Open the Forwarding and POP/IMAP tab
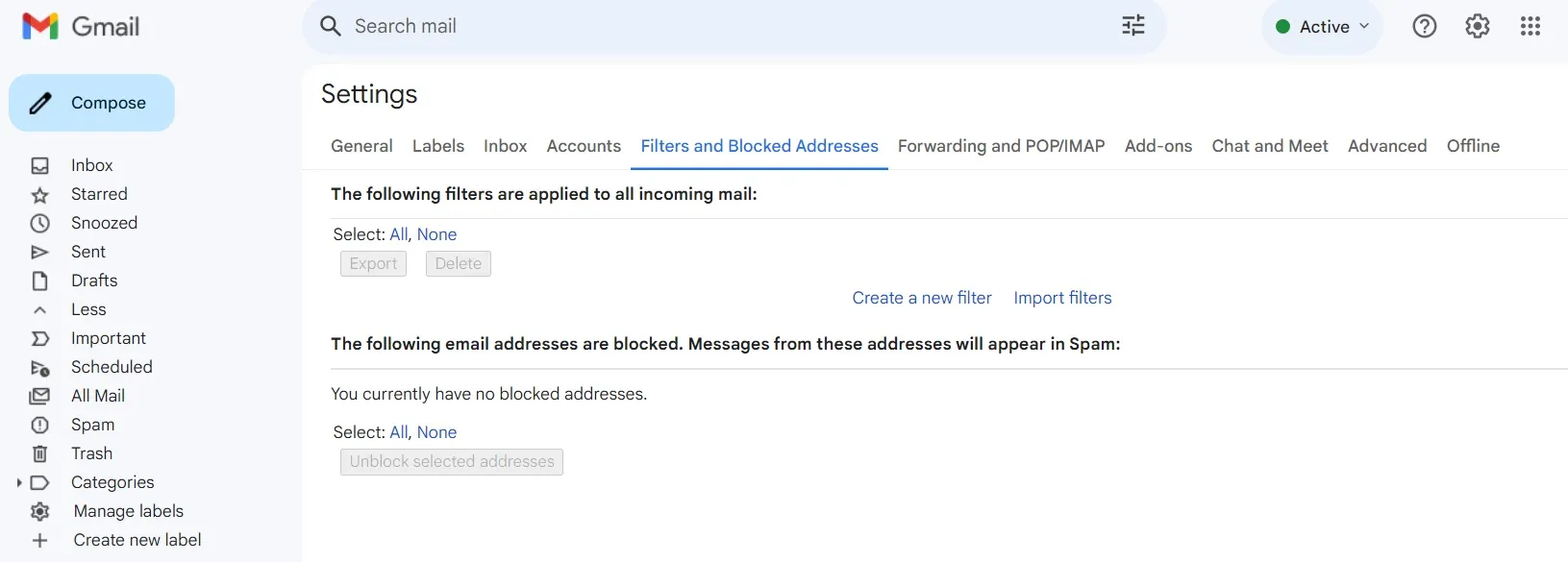1568x562 pixels. 1001,146
